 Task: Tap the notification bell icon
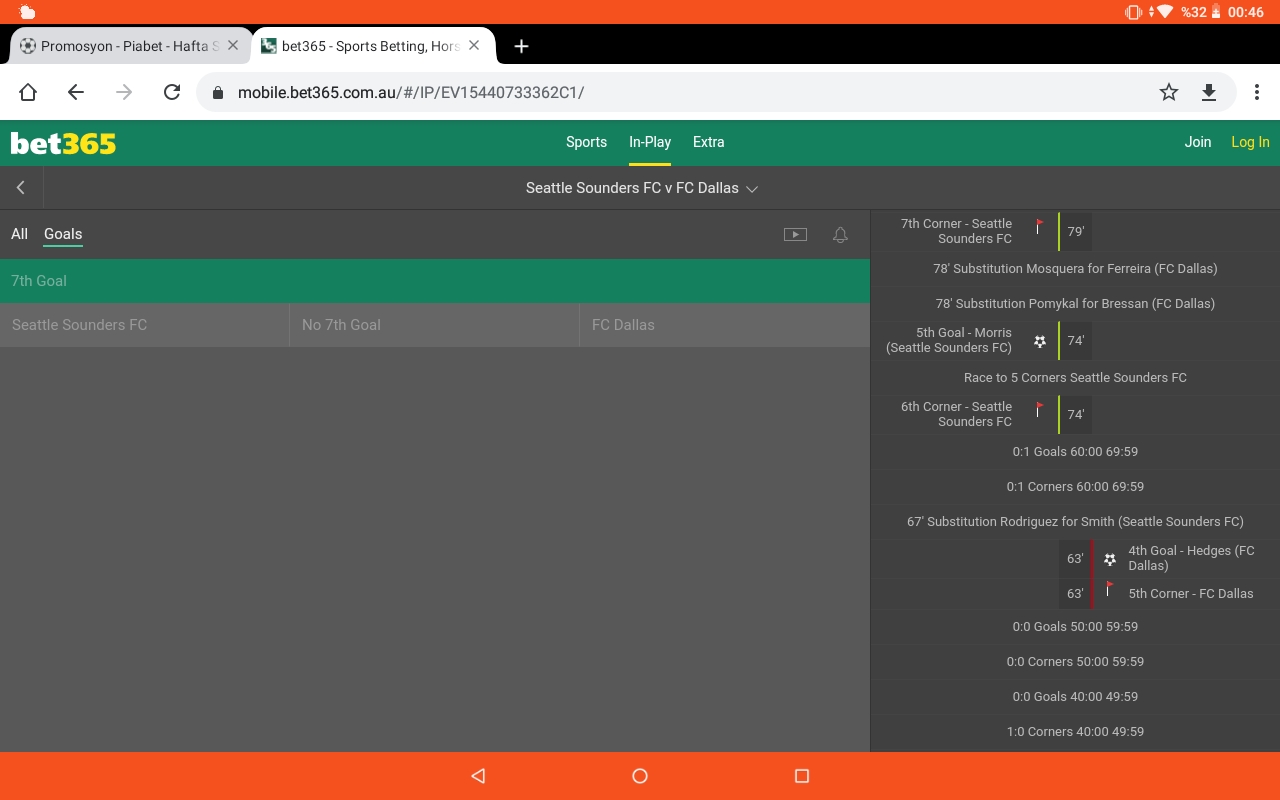coord(840,235)
